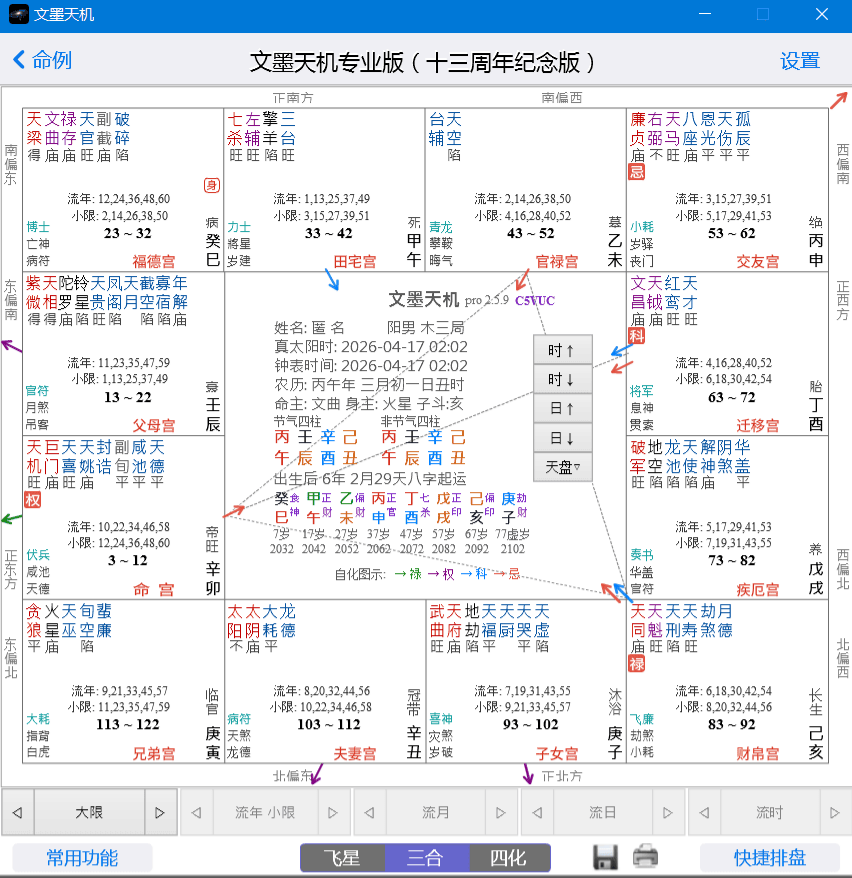Select the 田宅宫 palace label
This screenshot has width=852, height=878.
[x=355, y=261]
